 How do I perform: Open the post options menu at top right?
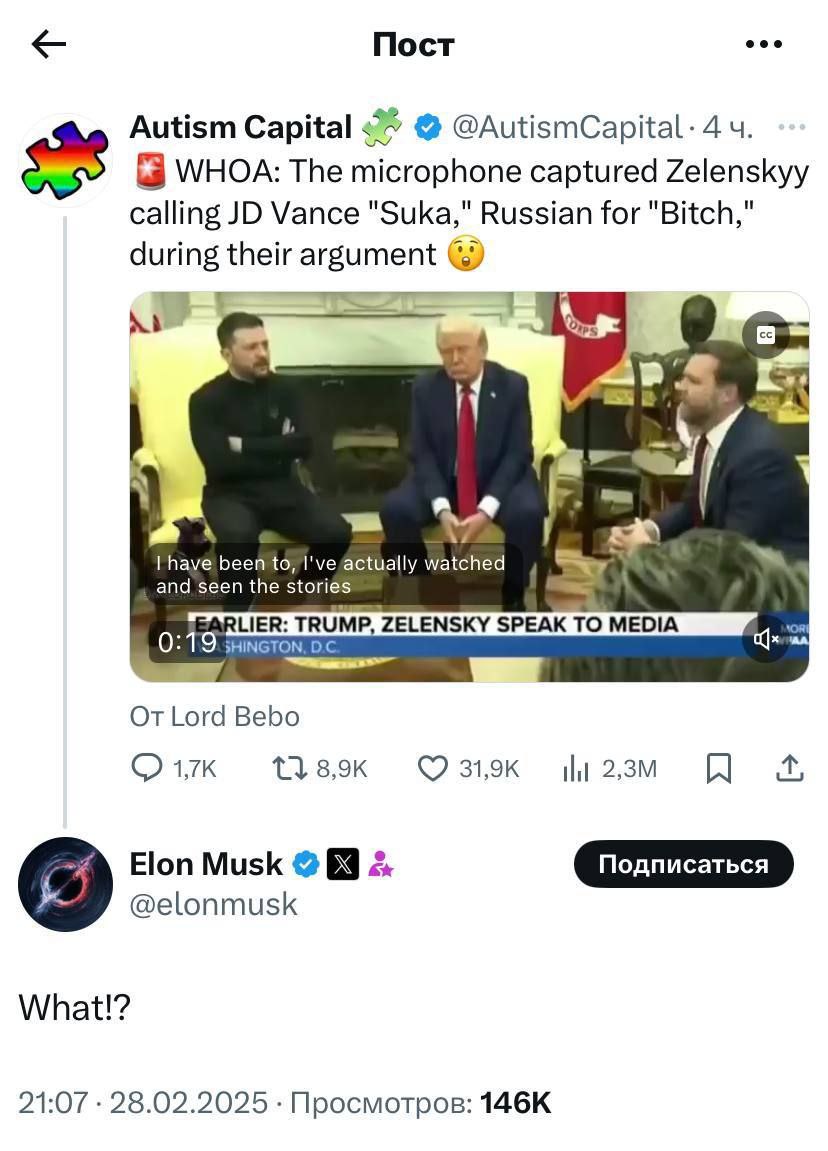[x=764, y=44]
